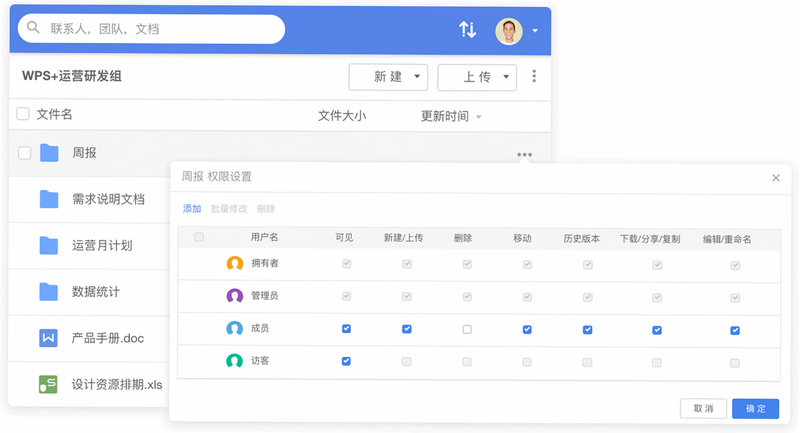Image resolution: width=800 pixels, height=433 pixels.
Task: Click the 用户名 column header
Action: point(264,237)
